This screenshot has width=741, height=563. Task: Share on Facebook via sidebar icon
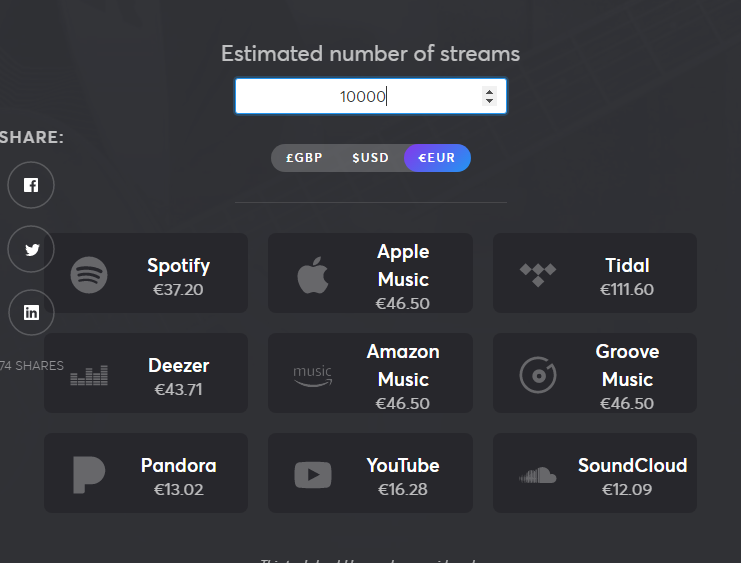tap(31, 185)
